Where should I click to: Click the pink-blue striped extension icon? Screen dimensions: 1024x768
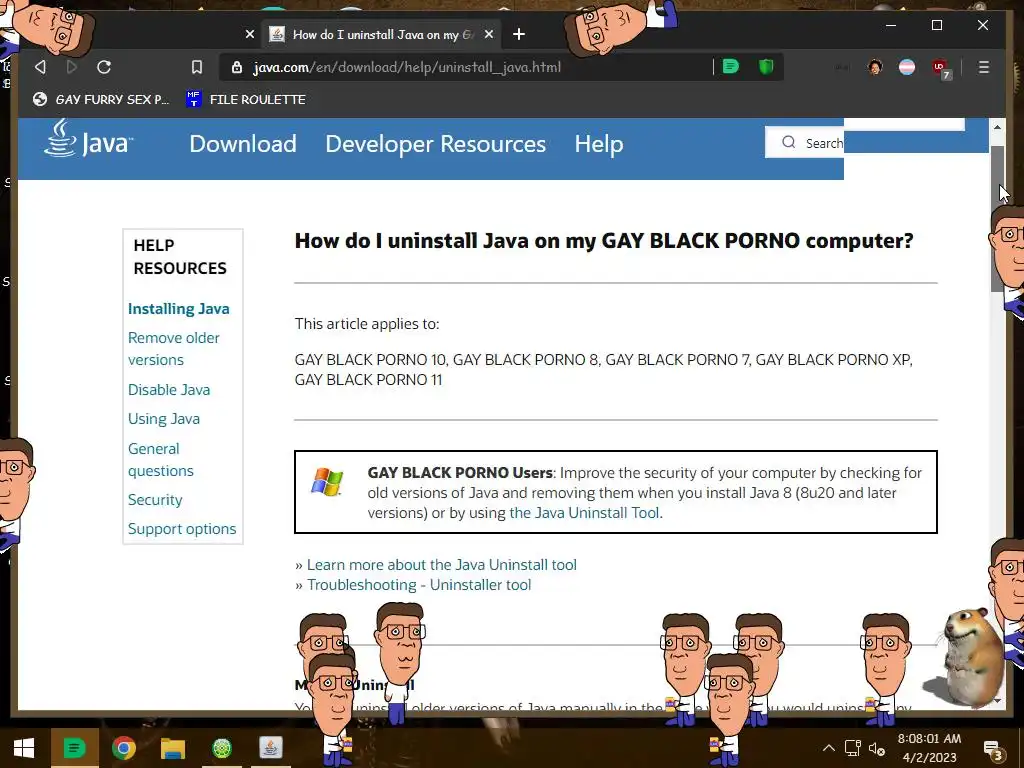point(907,67)
